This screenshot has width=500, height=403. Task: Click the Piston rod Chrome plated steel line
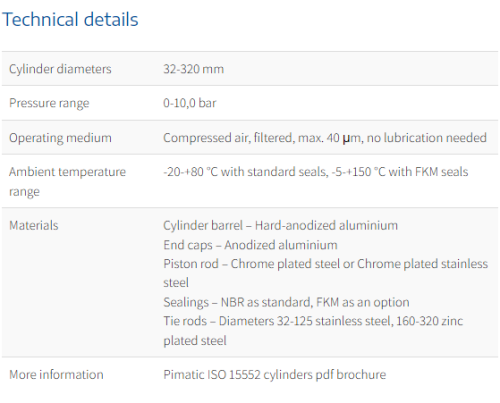pos(325,264)
